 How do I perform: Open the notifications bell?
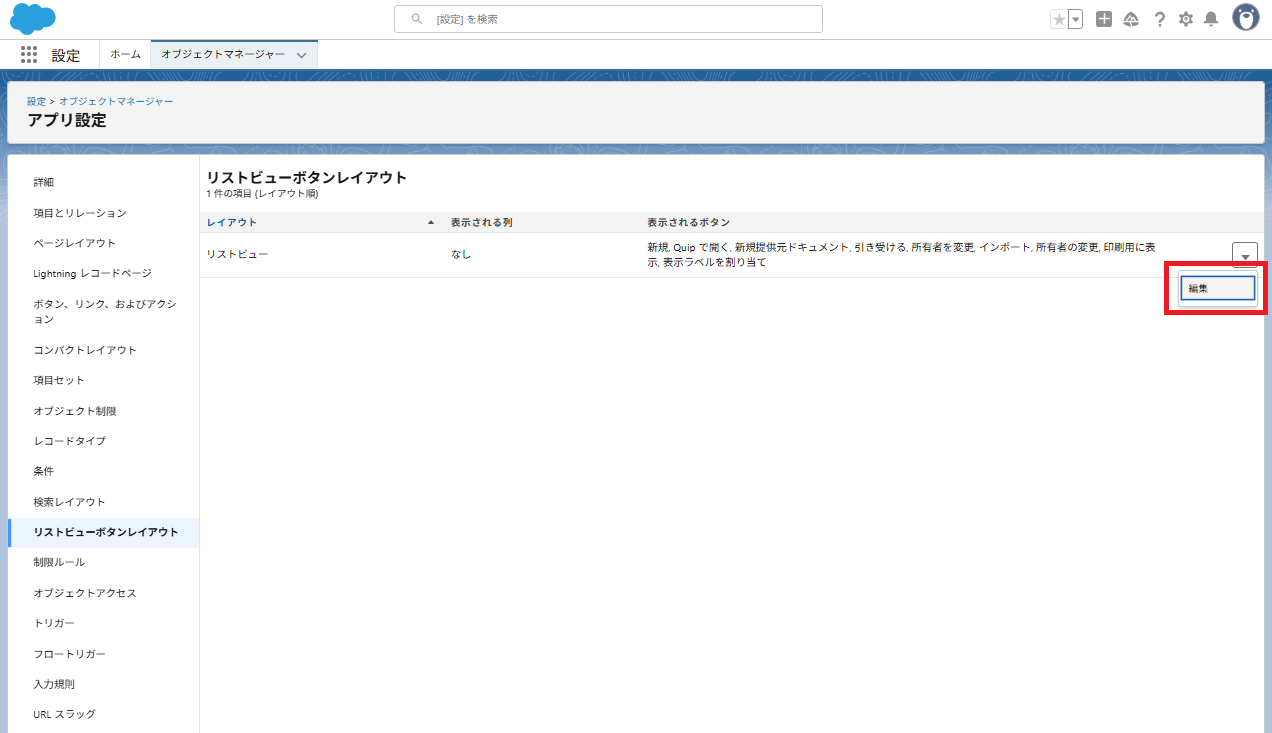[x=1211, y=19]
